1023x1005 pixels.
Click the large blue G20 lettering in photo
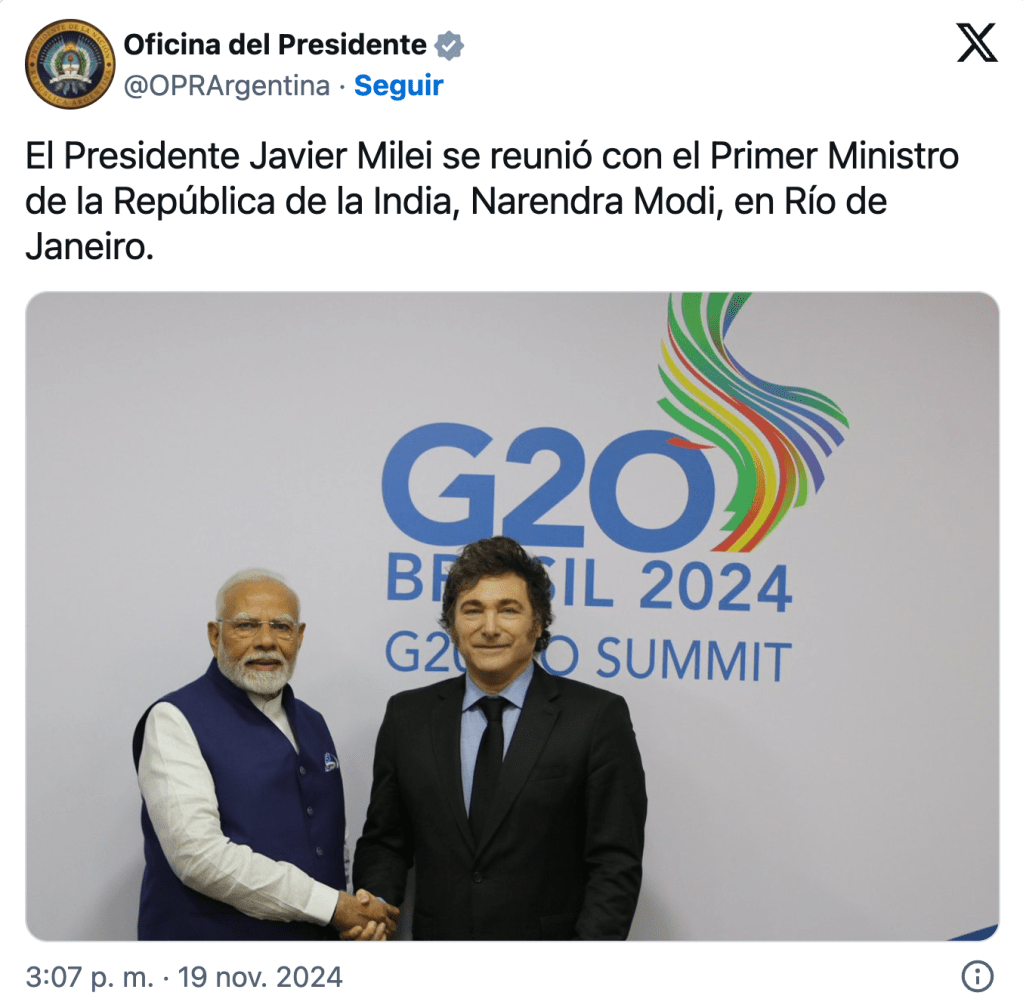click(x=548, y=486)
